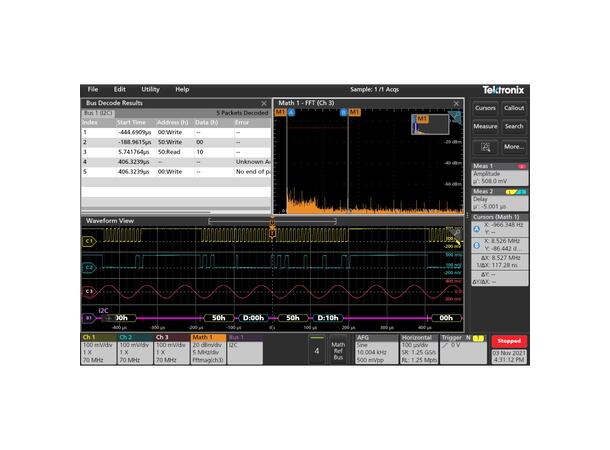
Task: Select decode row 3 with 50:Read
Action: pos(176,152)
